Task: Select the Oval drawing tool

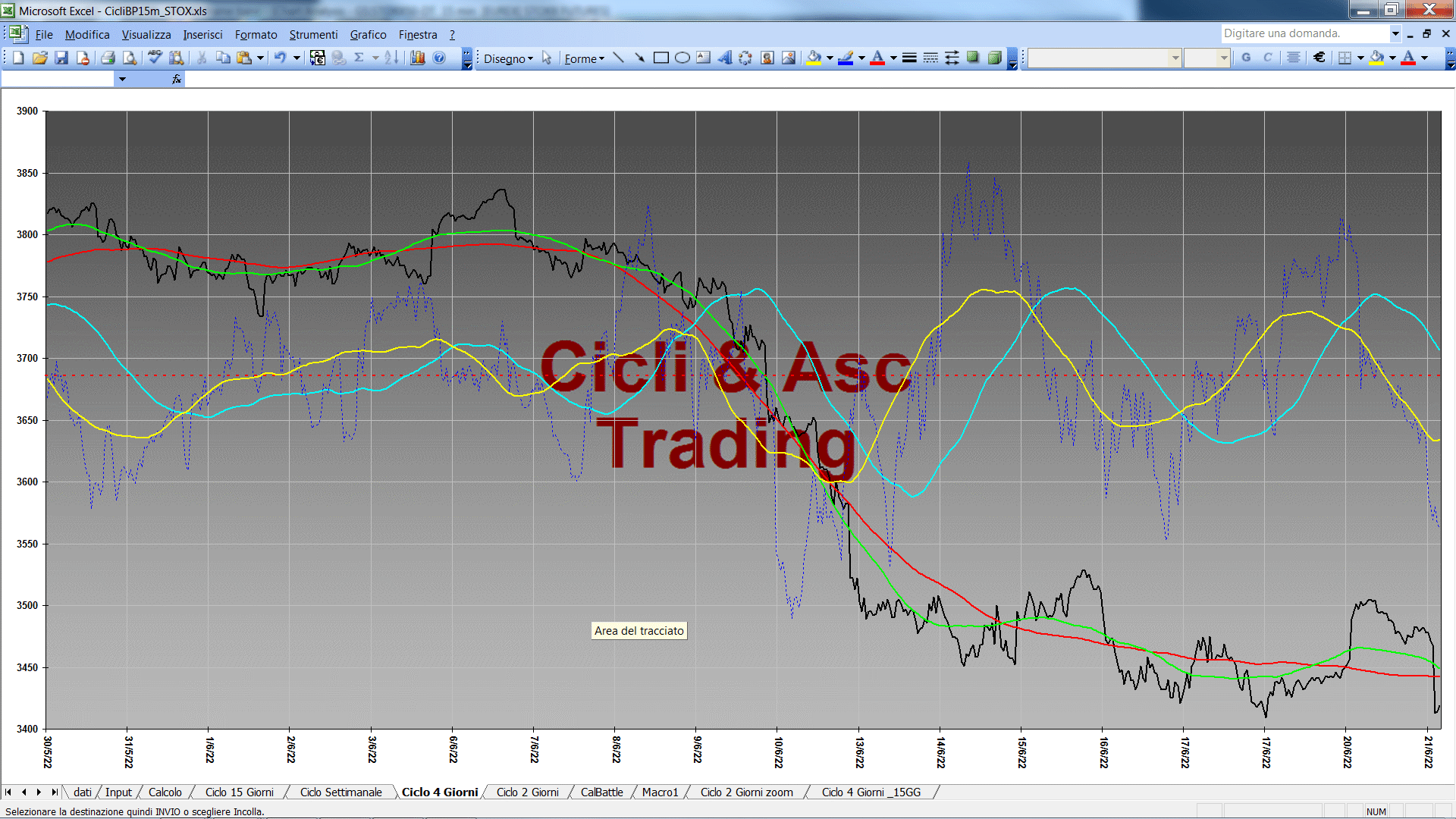Action: click(x=682, y=58)
